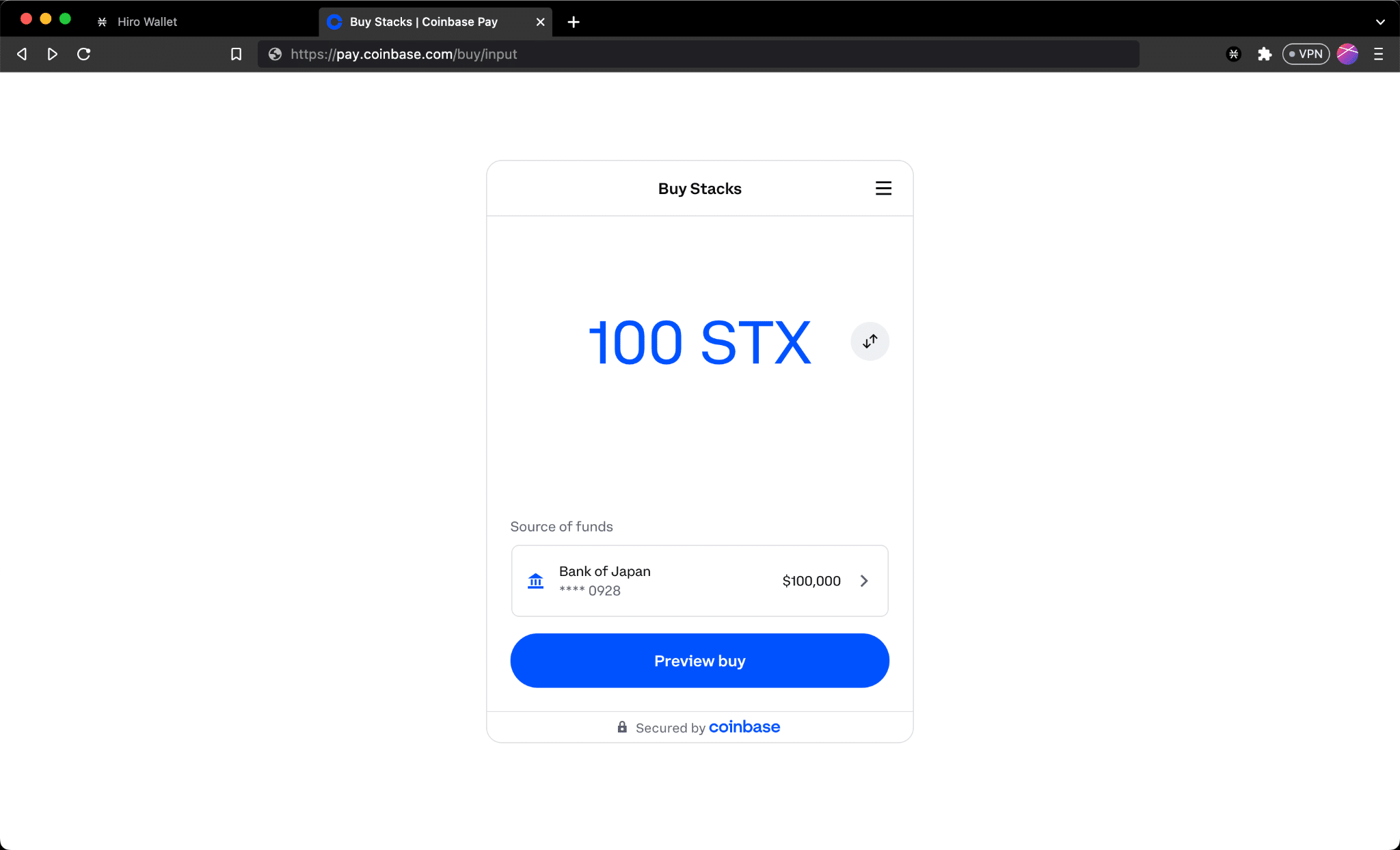The height and width of the screenshot is (850, 1400).
Task: Reload the current page
Action: (x=84, y=54)
